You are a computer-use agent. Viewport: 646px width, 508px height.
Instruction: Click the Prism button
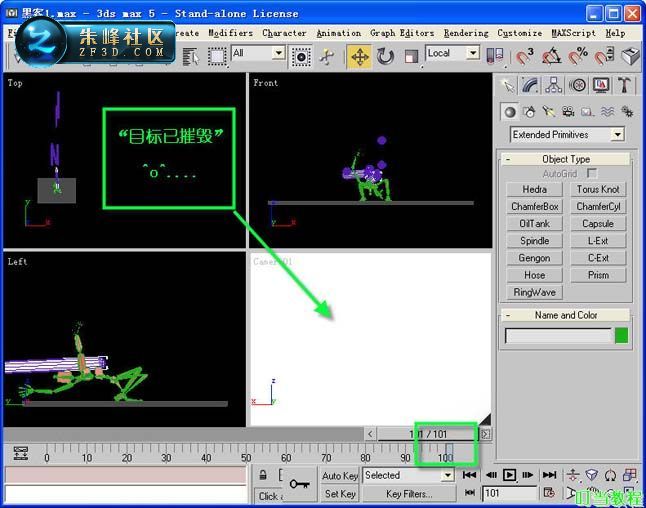(x=598, y=275)
